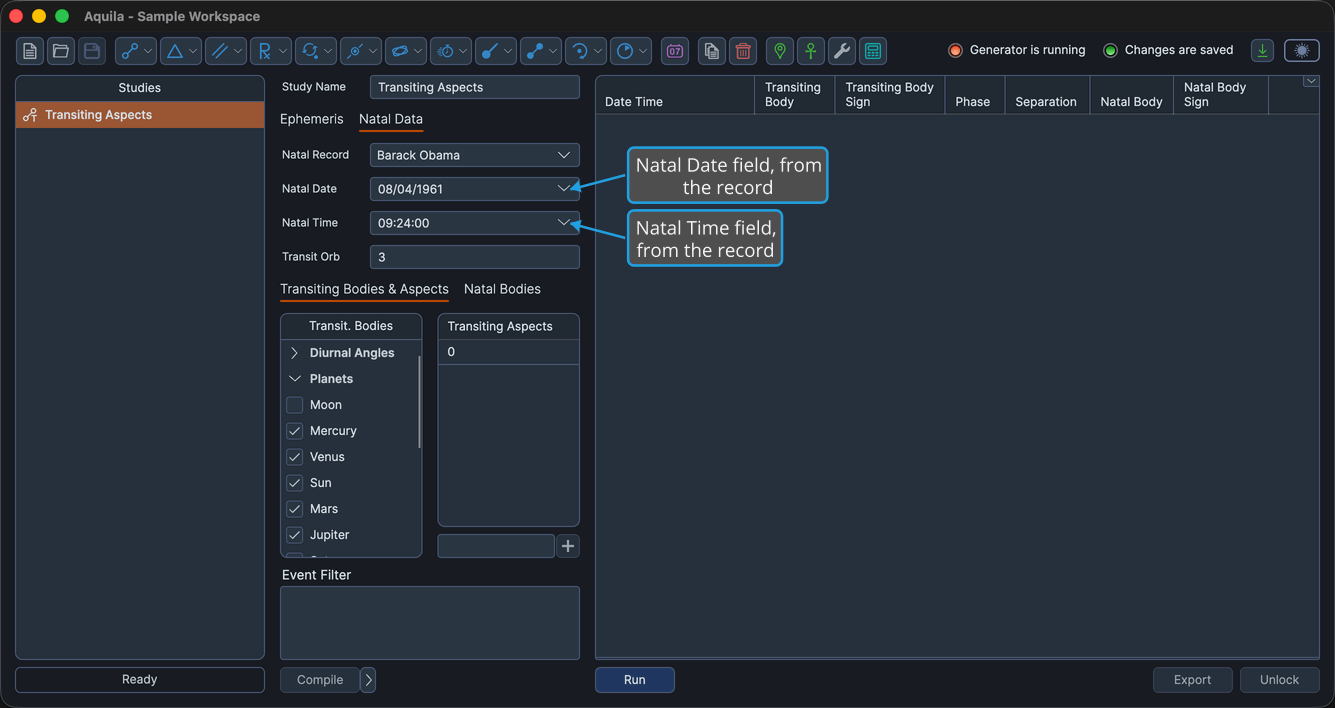Uncheck the Sun checkbox
The width and height of the screenshot is (1335, 708).
(x=295, y=483)
